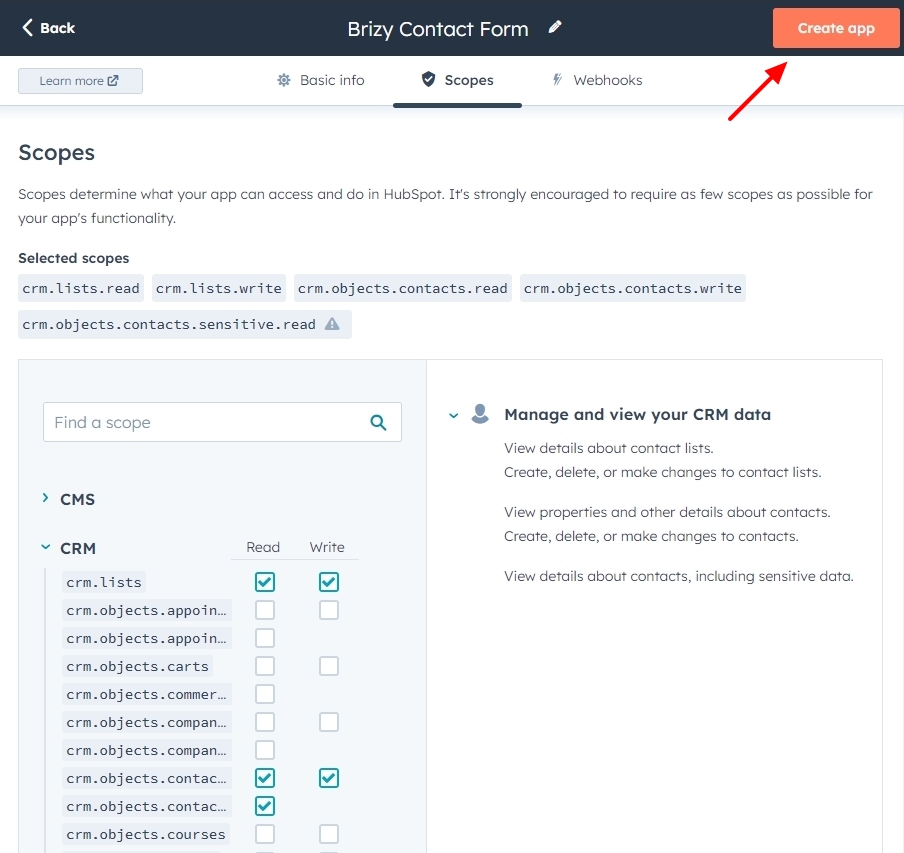Uncheck the Read box for crm.lists
The width and height of the screenshot is (904, 853).
click(x=265, y=582)
